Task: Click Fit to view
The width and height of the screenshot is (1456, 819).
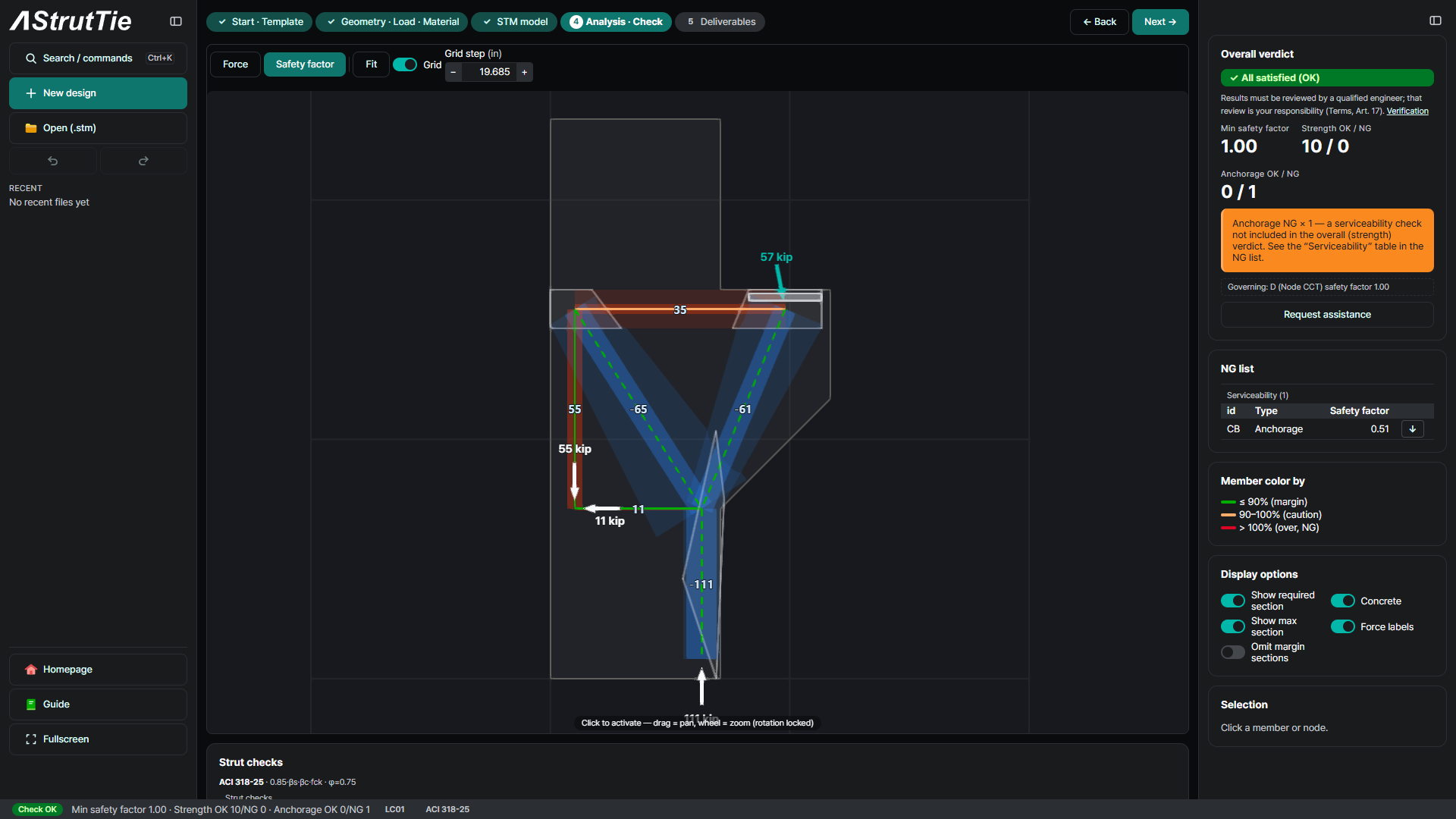Action: click(x=371, y=64)
